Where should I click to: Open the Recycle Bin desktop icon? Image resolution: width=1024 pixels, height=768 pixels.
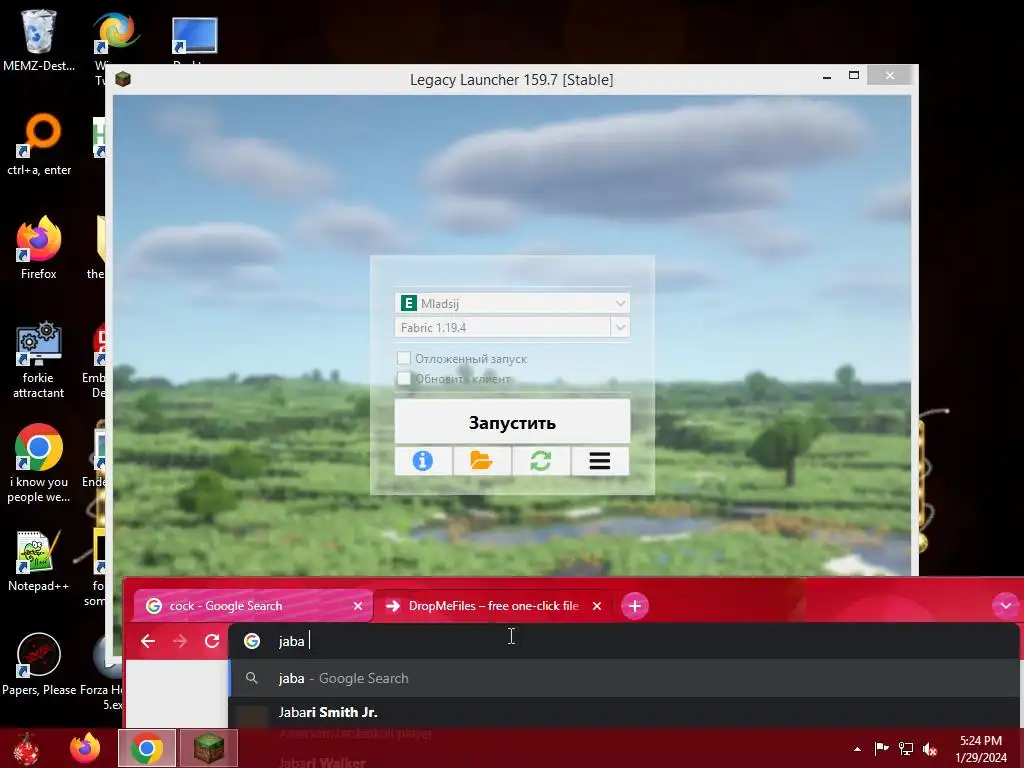click(x=39, y=39)
